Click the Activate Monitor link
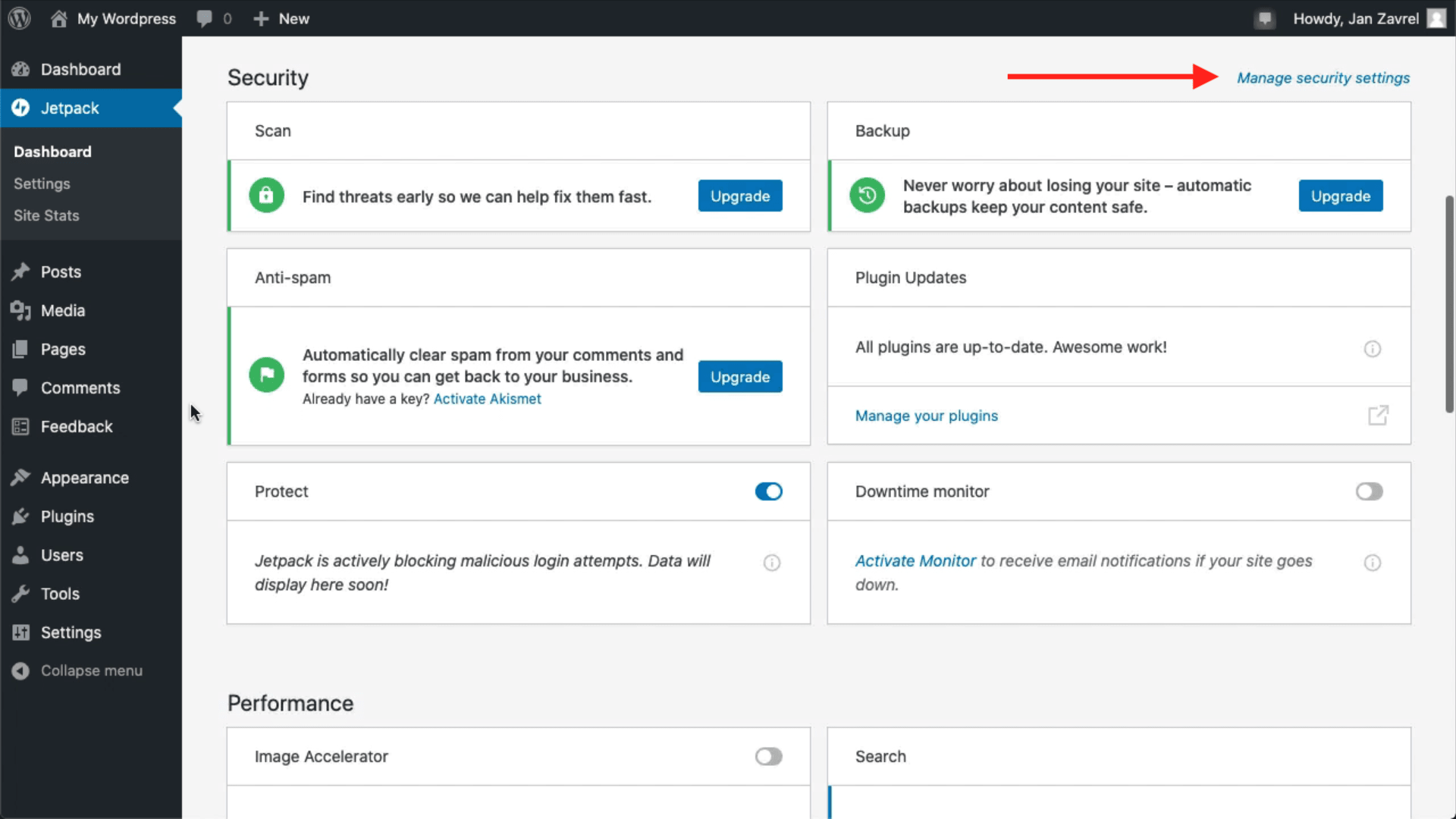Screen dimensions: 1456x819 [x=915, y=561]
